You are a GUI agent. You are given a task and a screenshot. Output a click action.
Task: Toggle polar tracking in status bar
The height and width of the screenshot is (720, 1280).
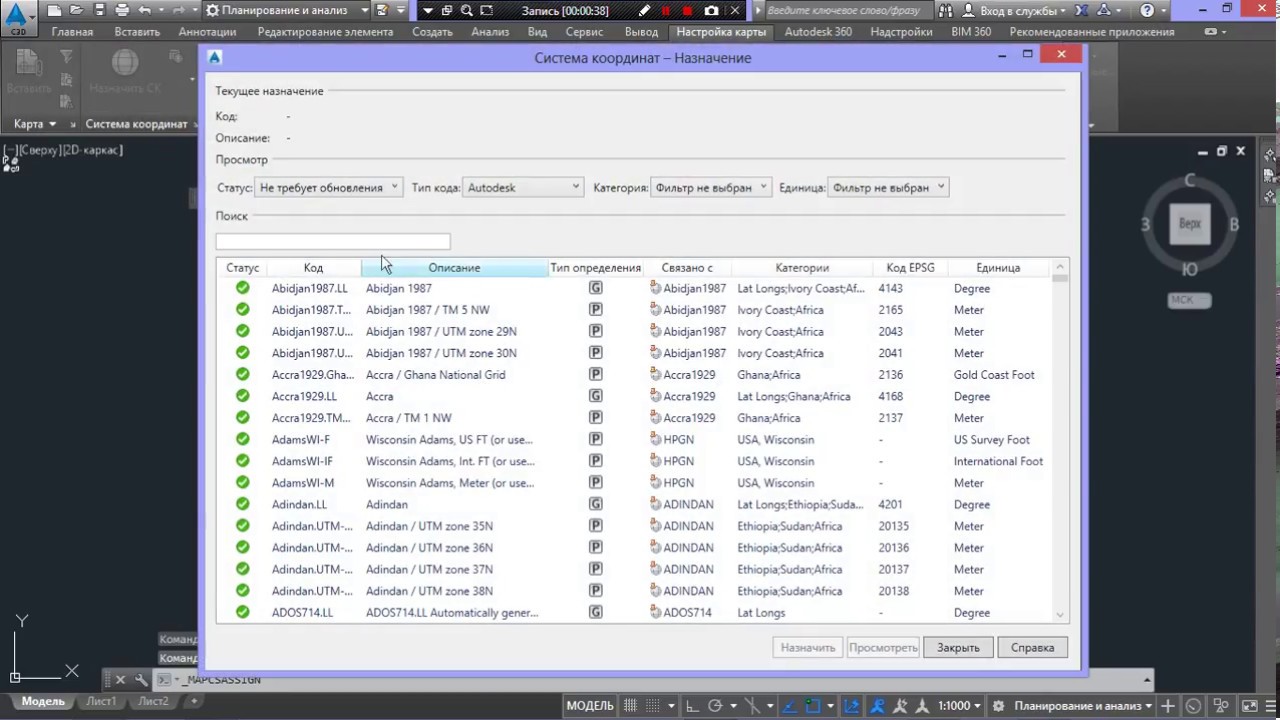pos(716,706)
